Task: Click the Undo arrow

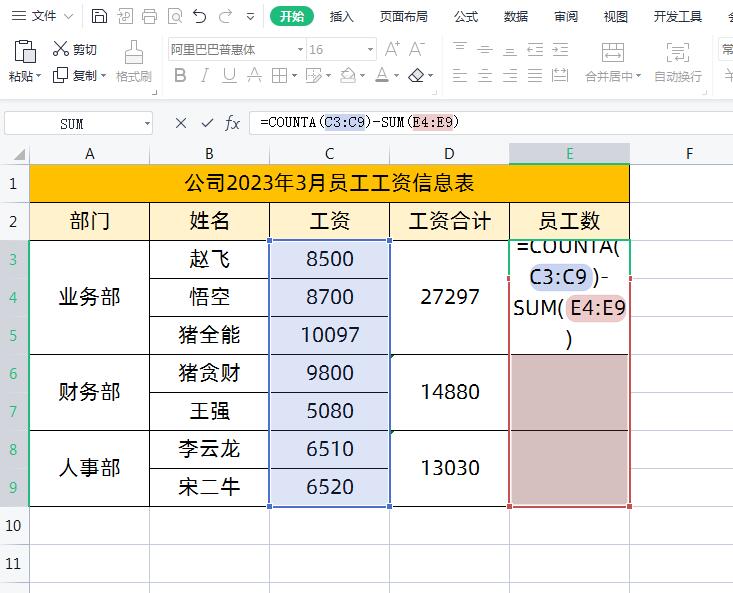Action: tap(200, 16)
